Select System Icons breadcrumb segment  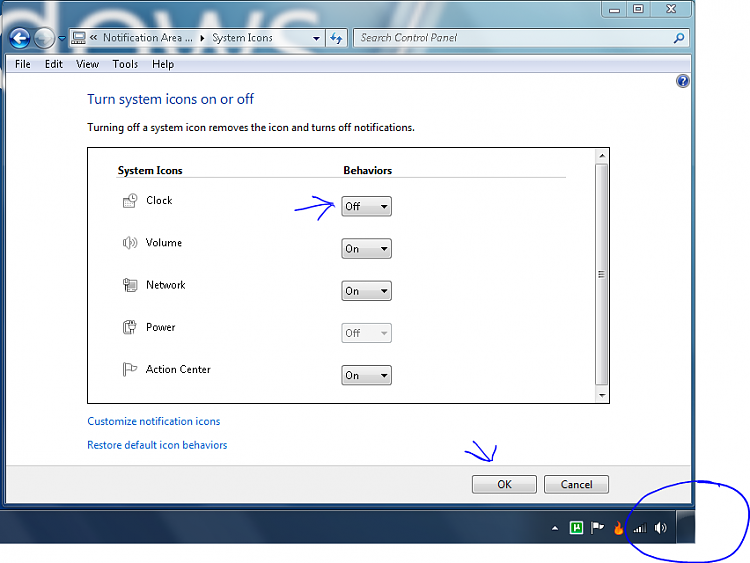[242, 38]
